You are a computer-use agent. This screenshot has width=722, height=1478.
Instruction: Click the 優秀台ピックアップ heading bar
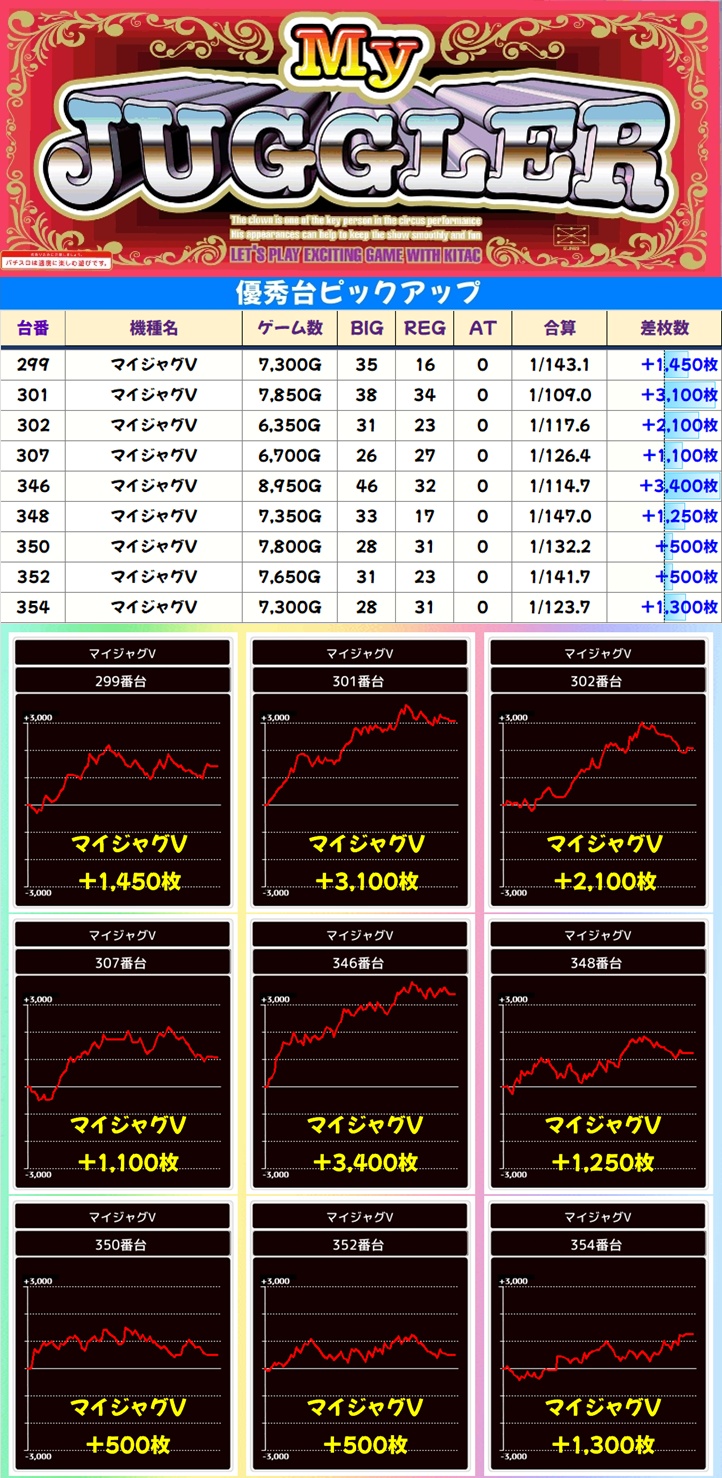pyautogui.click(x=361, y=294)
